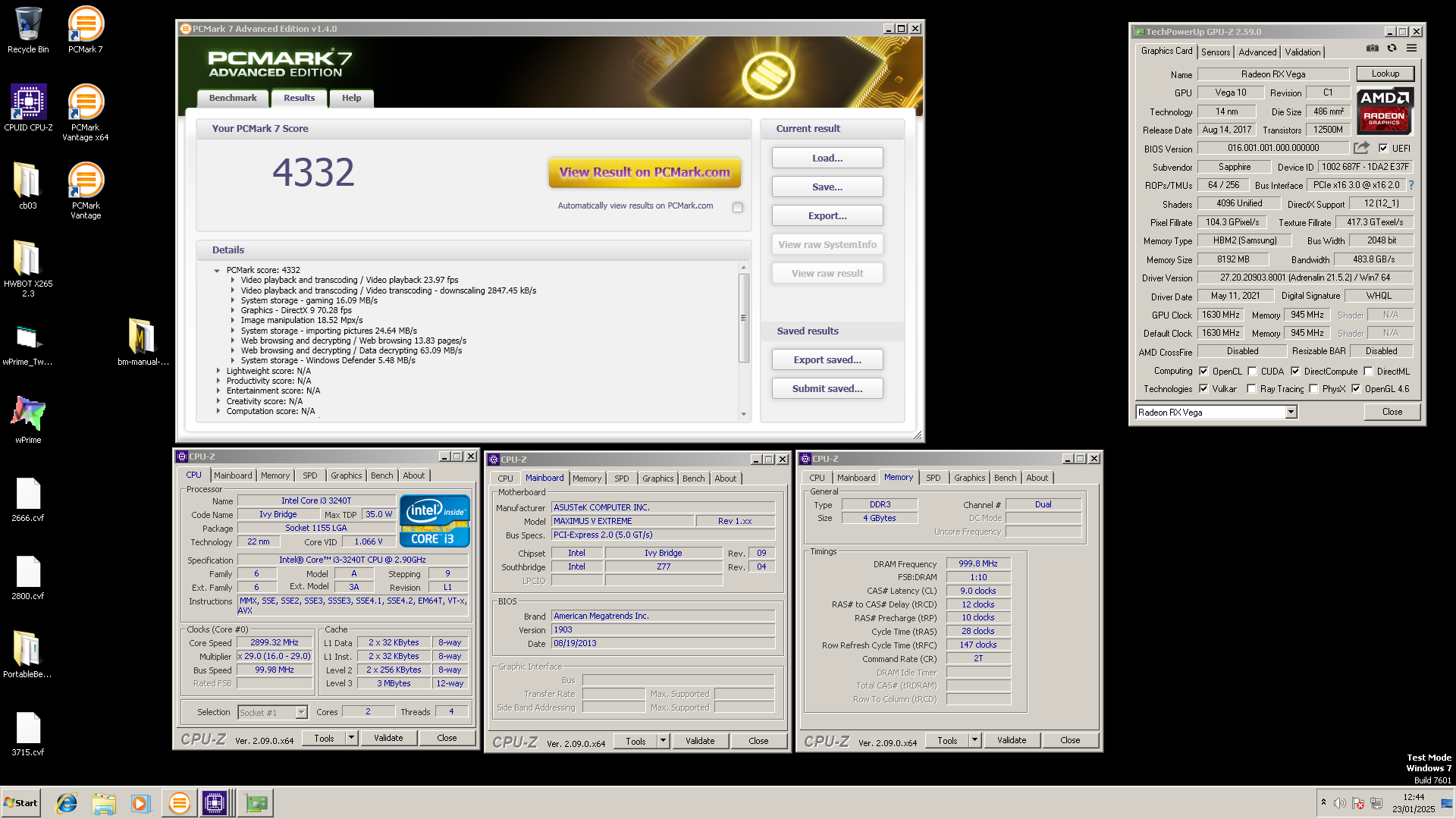Open the CPUID CPU-Z desktop shortcut
This screenshot has width=1456, height=819.
[x=28, y=108]
